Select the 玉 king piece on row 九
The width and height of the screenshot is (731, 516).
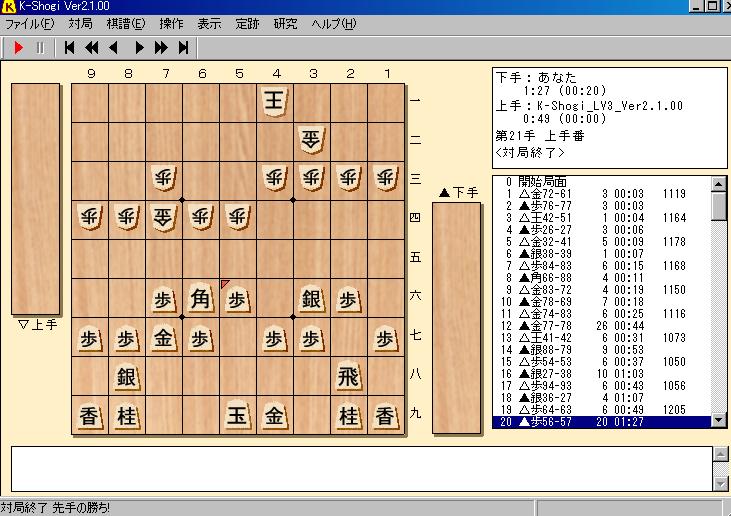(x=237, y=415)
